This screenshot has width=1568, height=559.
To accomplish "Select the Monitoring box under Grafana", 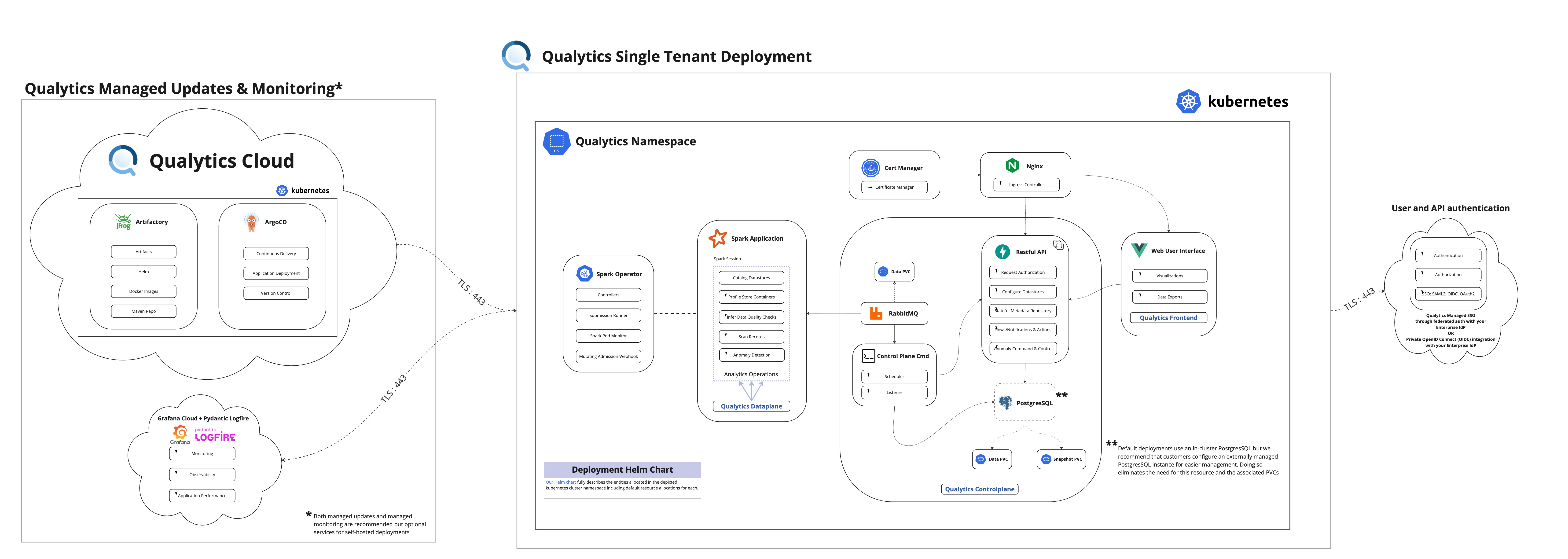I will pos(202,454).
